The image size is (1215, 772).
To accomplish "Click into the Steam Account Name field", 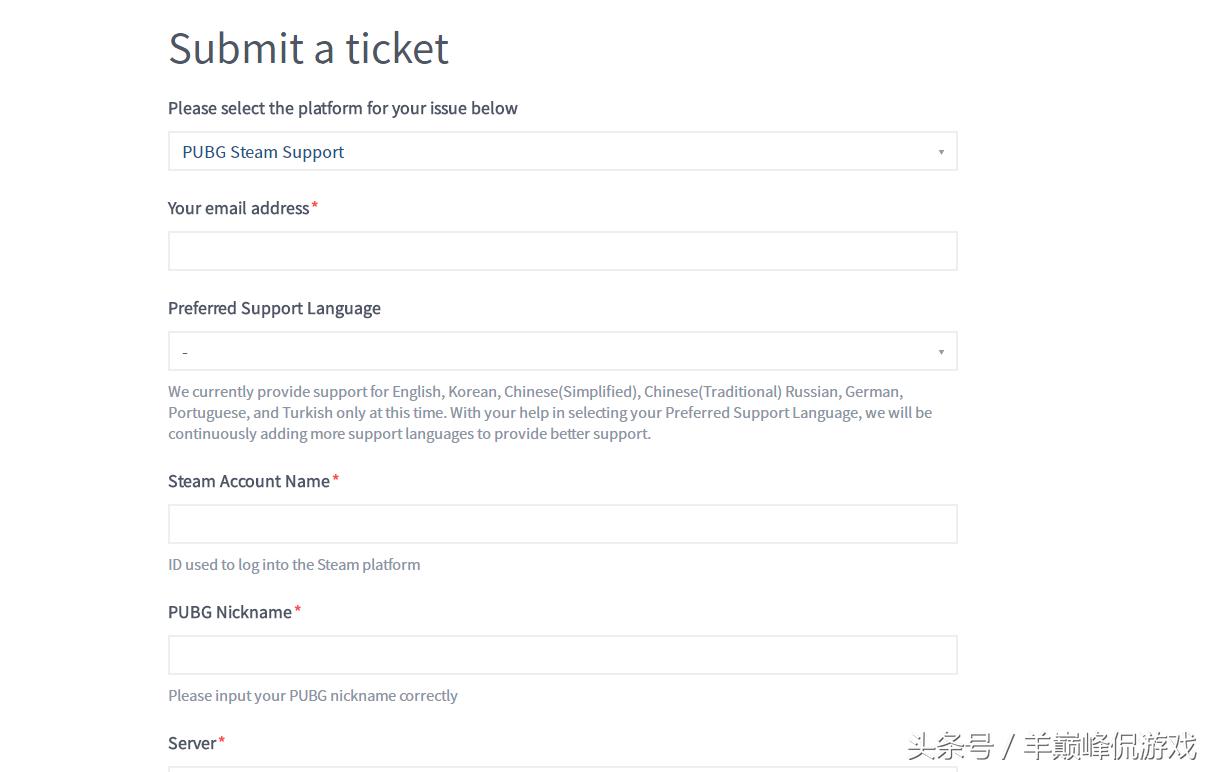I will point(562,524).
